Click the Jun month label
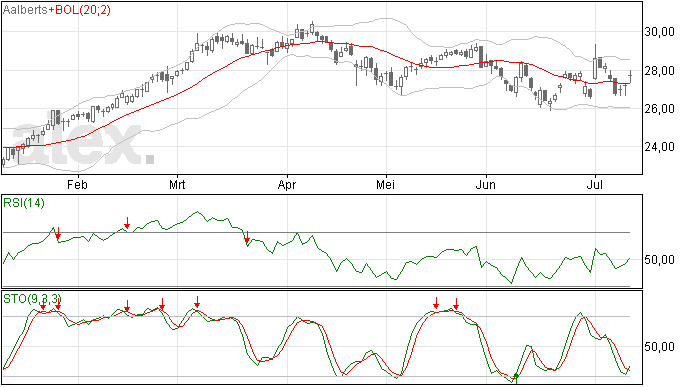 pyautogui.click(x=486, y=185)
